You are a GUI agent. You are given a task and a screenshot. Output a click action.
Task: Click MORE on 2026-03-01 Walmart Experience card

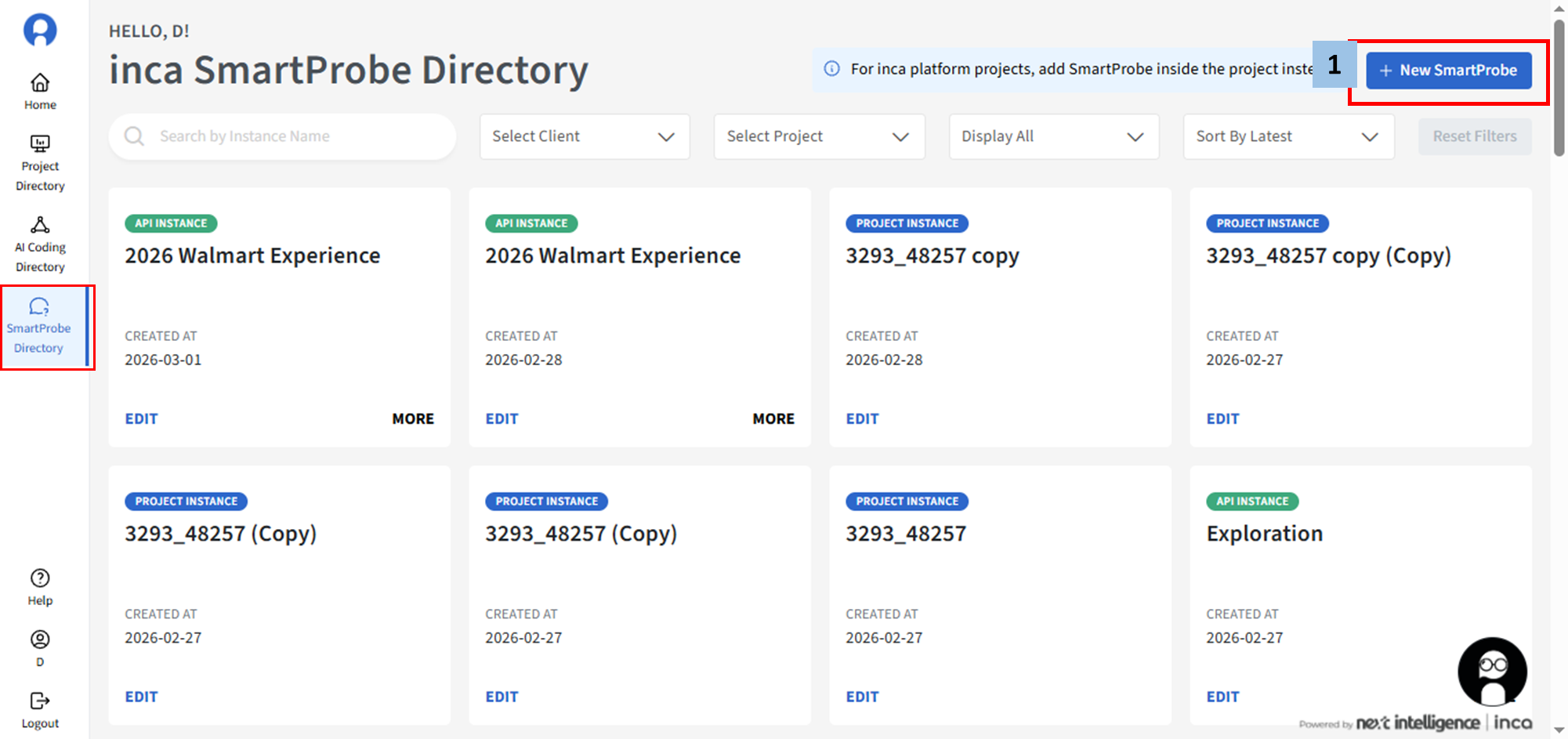point(413,419)
